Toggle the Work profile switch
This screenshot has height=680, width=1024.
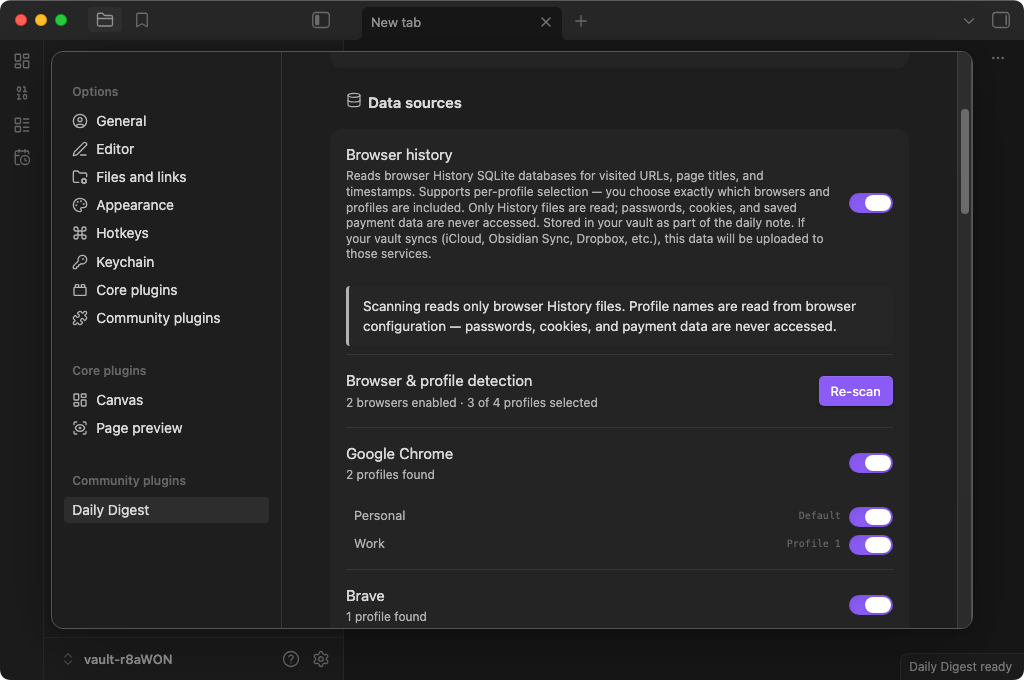click(871, 545)
